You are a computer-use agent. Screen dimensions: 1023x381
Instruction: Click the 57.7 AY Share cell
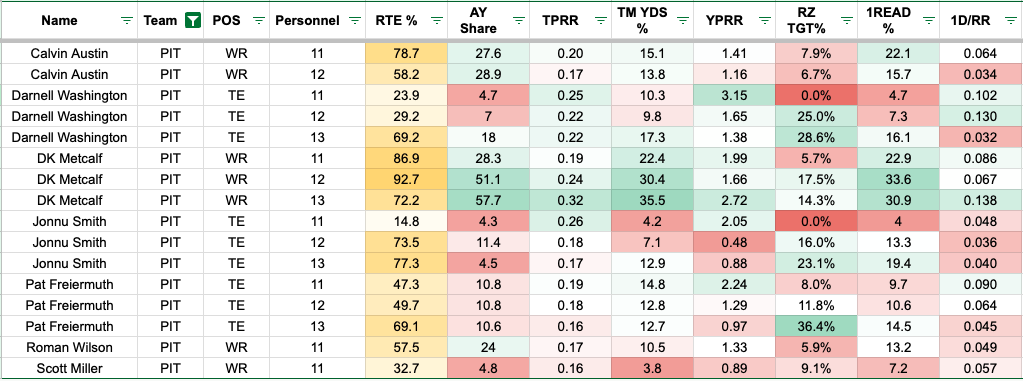[488, 200]
